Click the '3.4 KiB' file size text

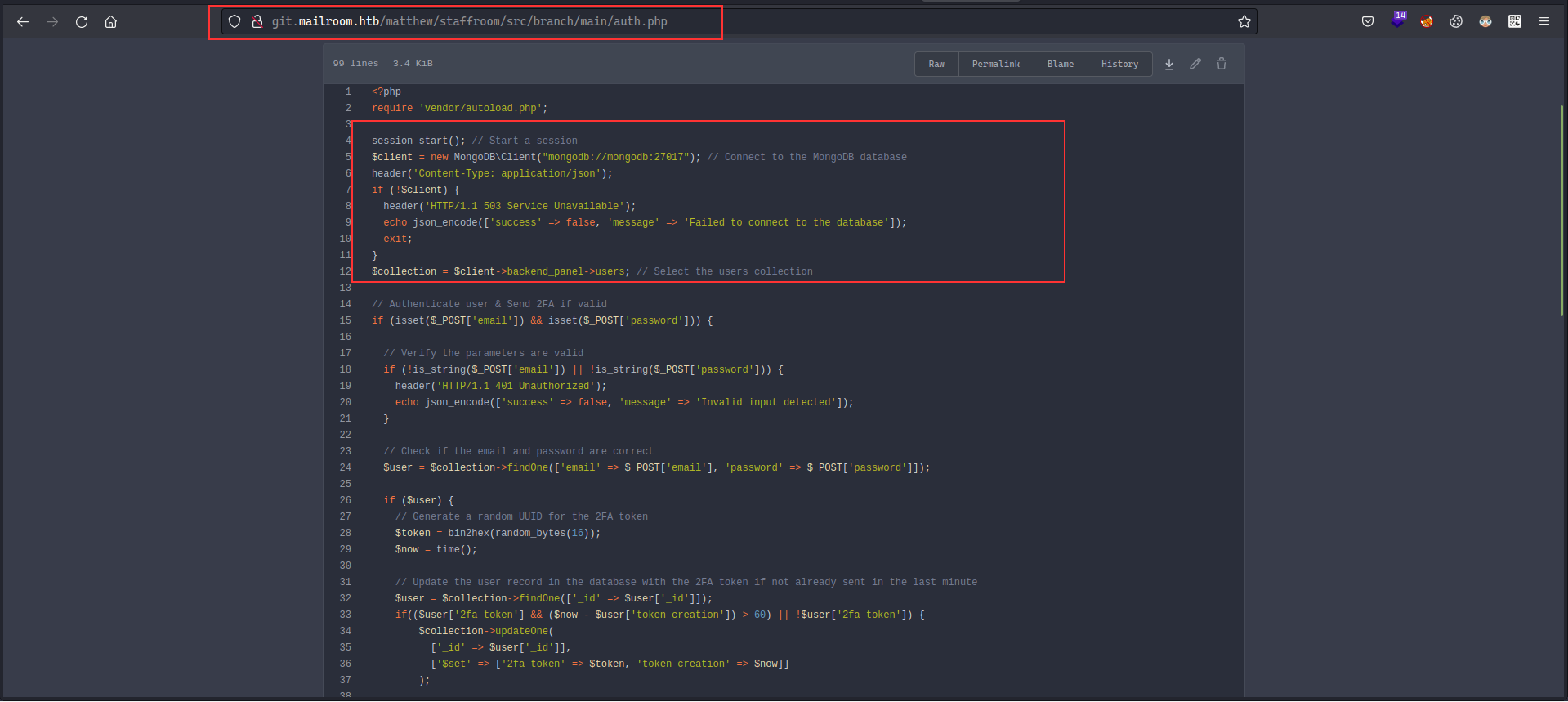[x=413, y=63]
